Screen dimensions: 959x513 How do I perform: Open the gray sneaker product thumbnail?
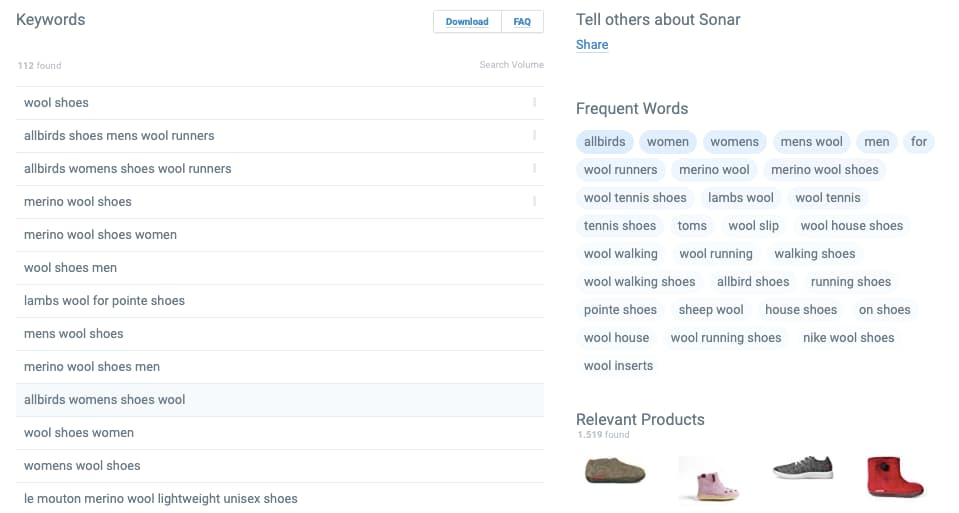click(x=803, y=468)
